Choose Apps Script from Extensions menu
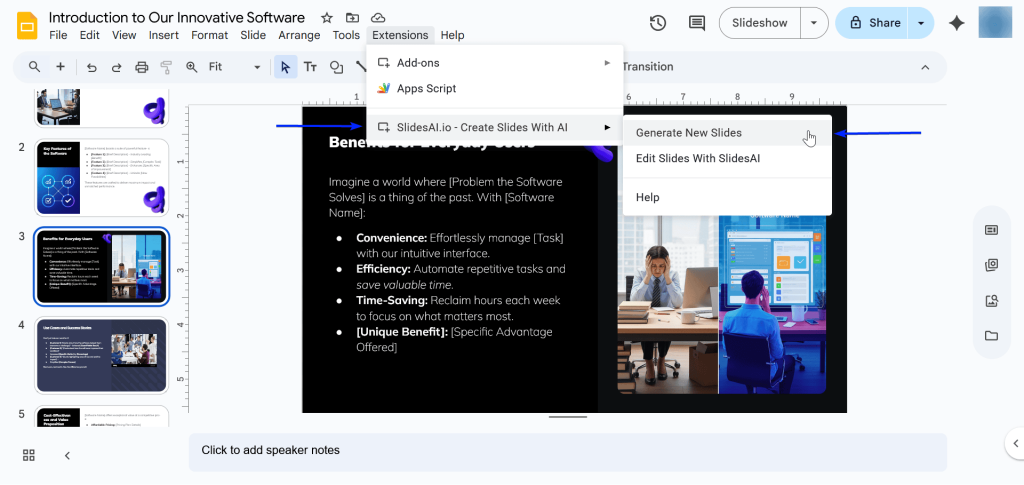Image resolution: width=1024 pixels, height=485 pixels. 426,88
